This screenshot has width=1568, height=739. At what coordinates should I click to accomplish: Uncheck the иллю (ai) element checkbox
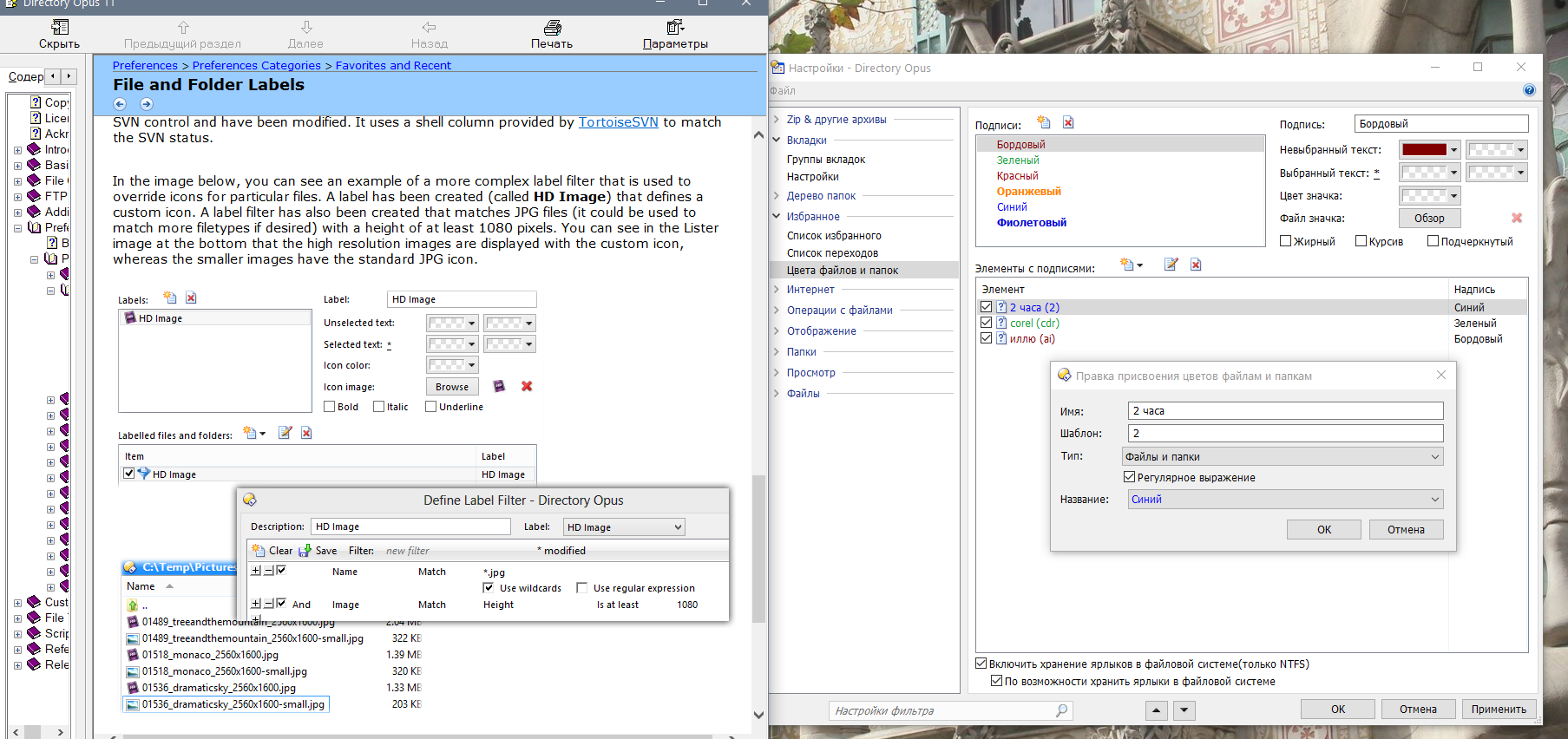coord(986,338)
